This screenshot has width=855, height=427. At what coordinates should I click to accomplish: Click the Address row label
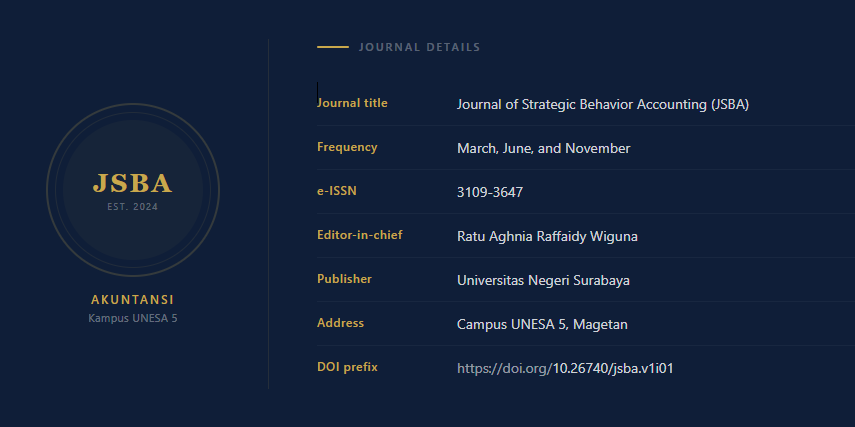[x=340, y=323]
